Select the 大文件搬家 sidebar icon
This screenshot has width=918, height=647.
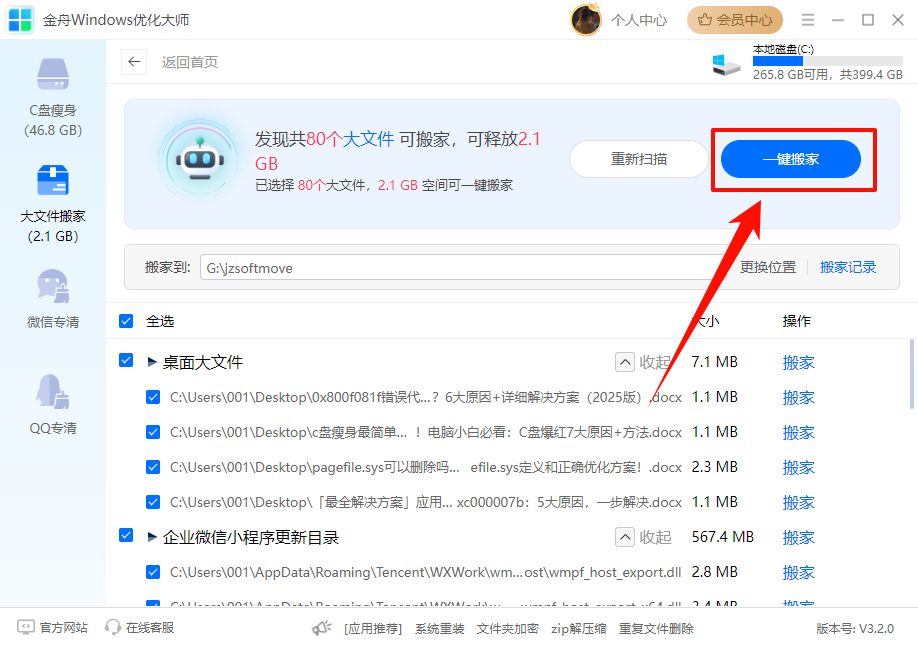click(x=53, y=180)
